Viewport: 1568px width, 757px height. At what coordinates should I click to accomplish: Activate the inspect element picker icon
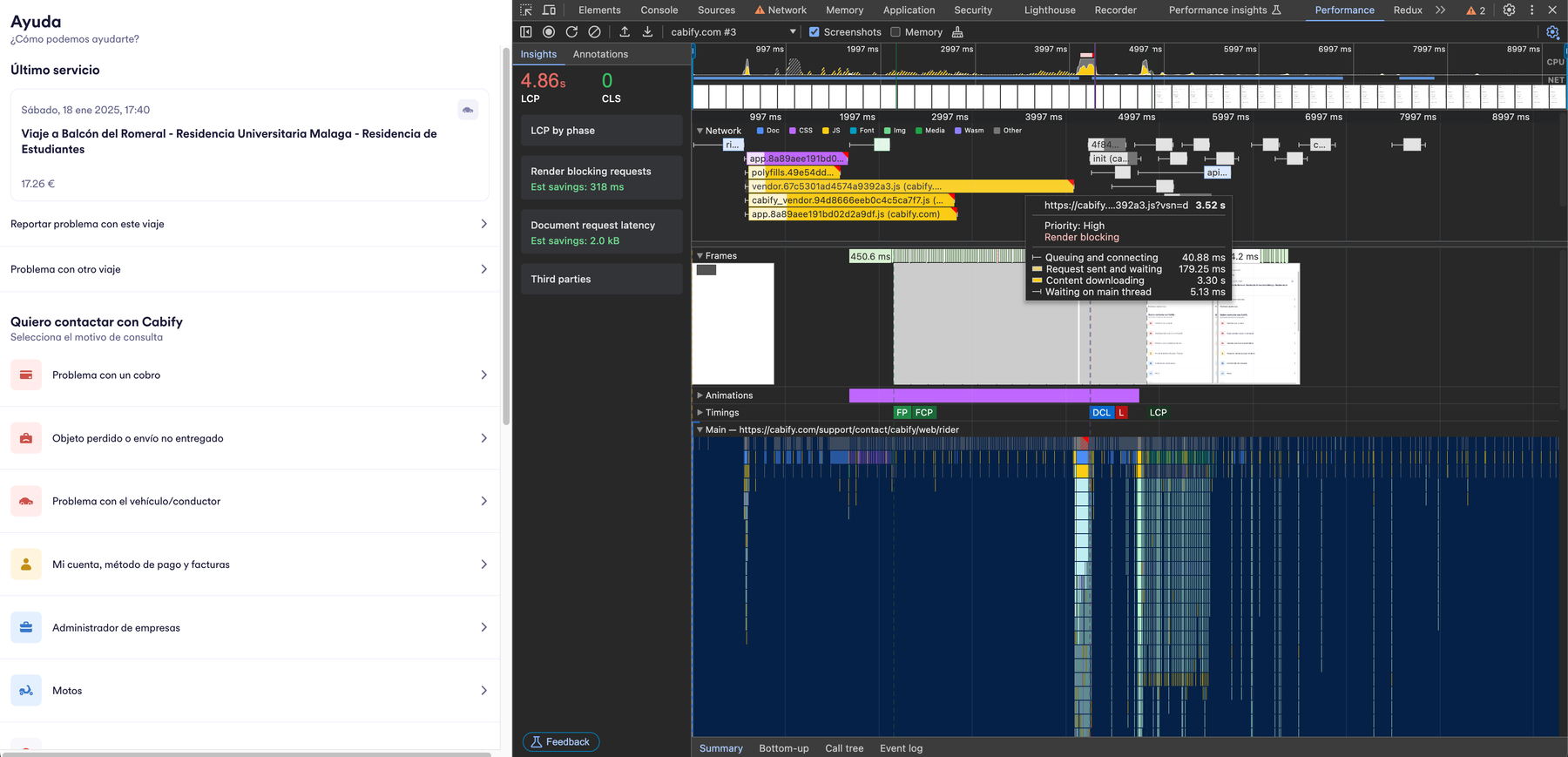[526, 10]
